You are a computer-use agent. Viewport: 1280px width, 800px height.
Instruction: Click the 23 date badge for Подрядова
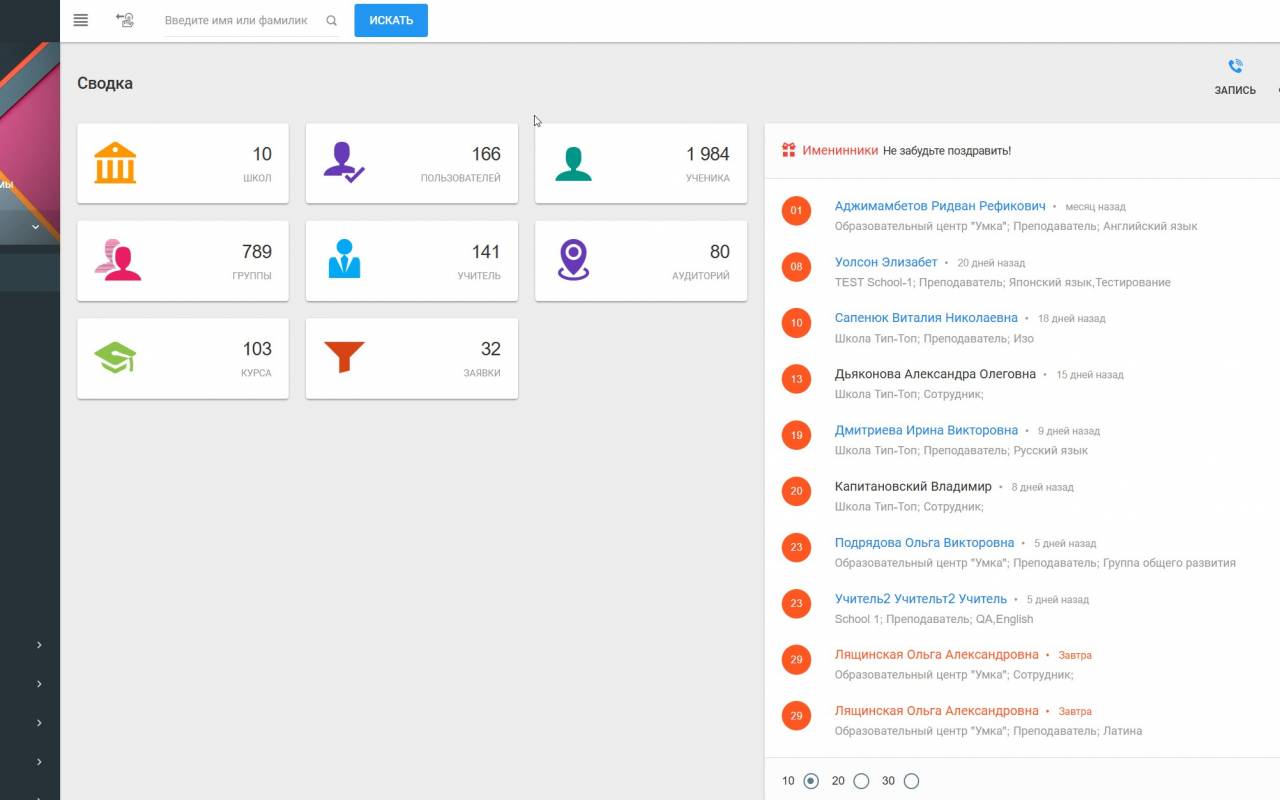tap(796, 547)
